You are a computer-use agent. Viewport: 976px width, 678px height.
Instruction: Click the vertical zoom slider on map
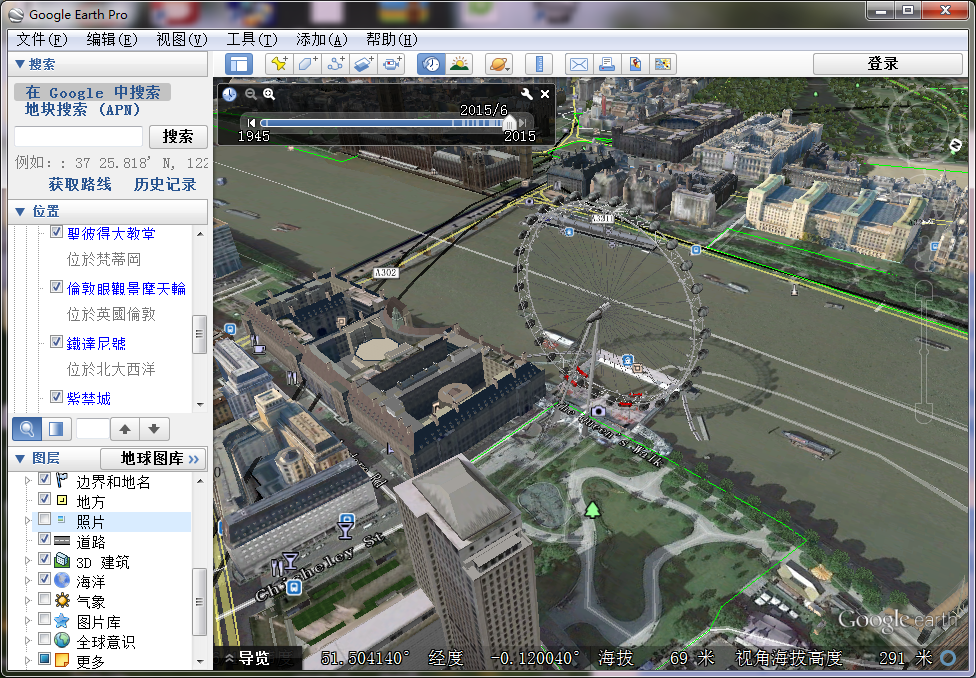925,351
